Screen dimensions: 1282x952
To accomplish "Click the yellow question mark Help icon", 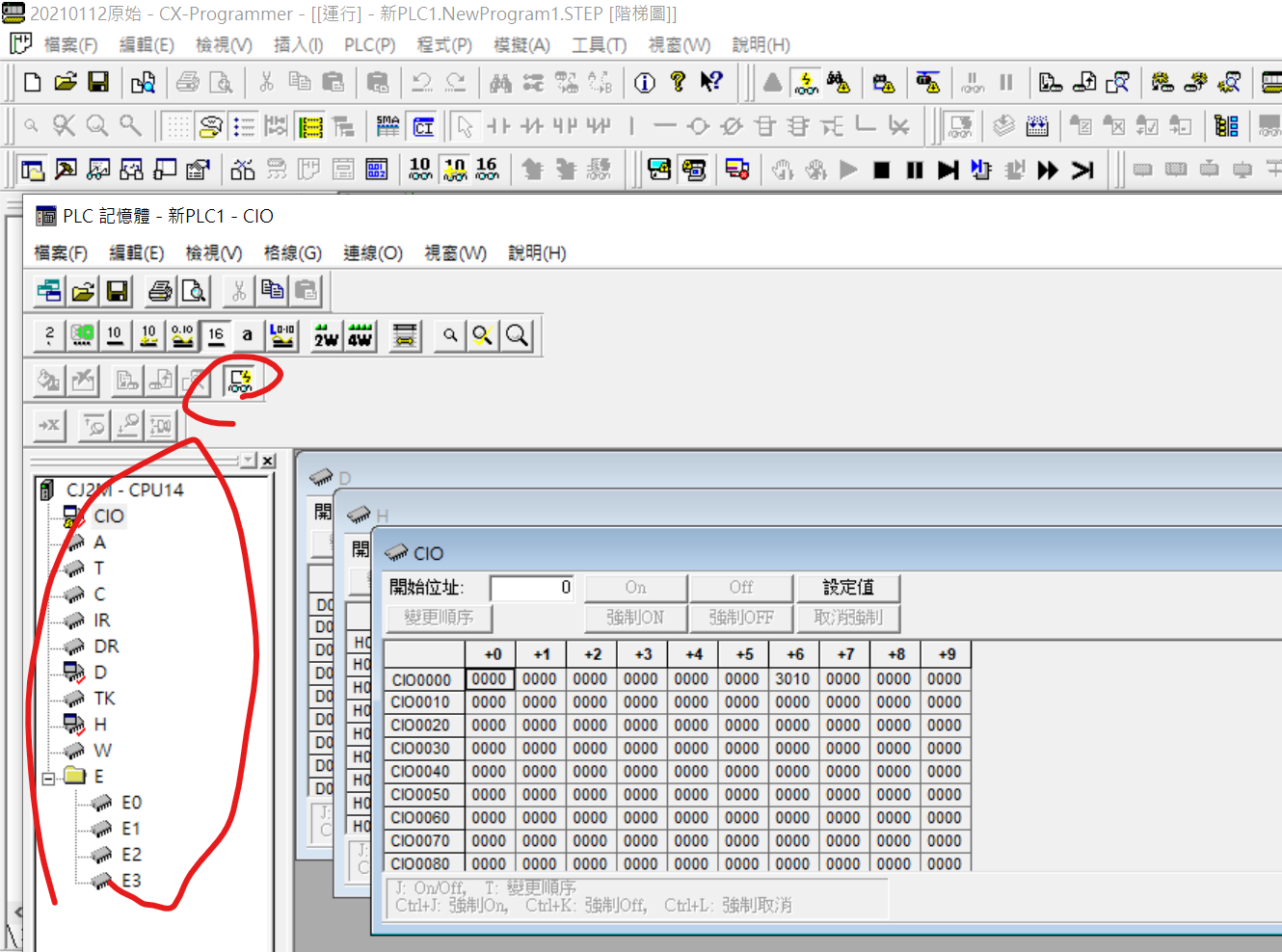I will click(x=678, y=83).
